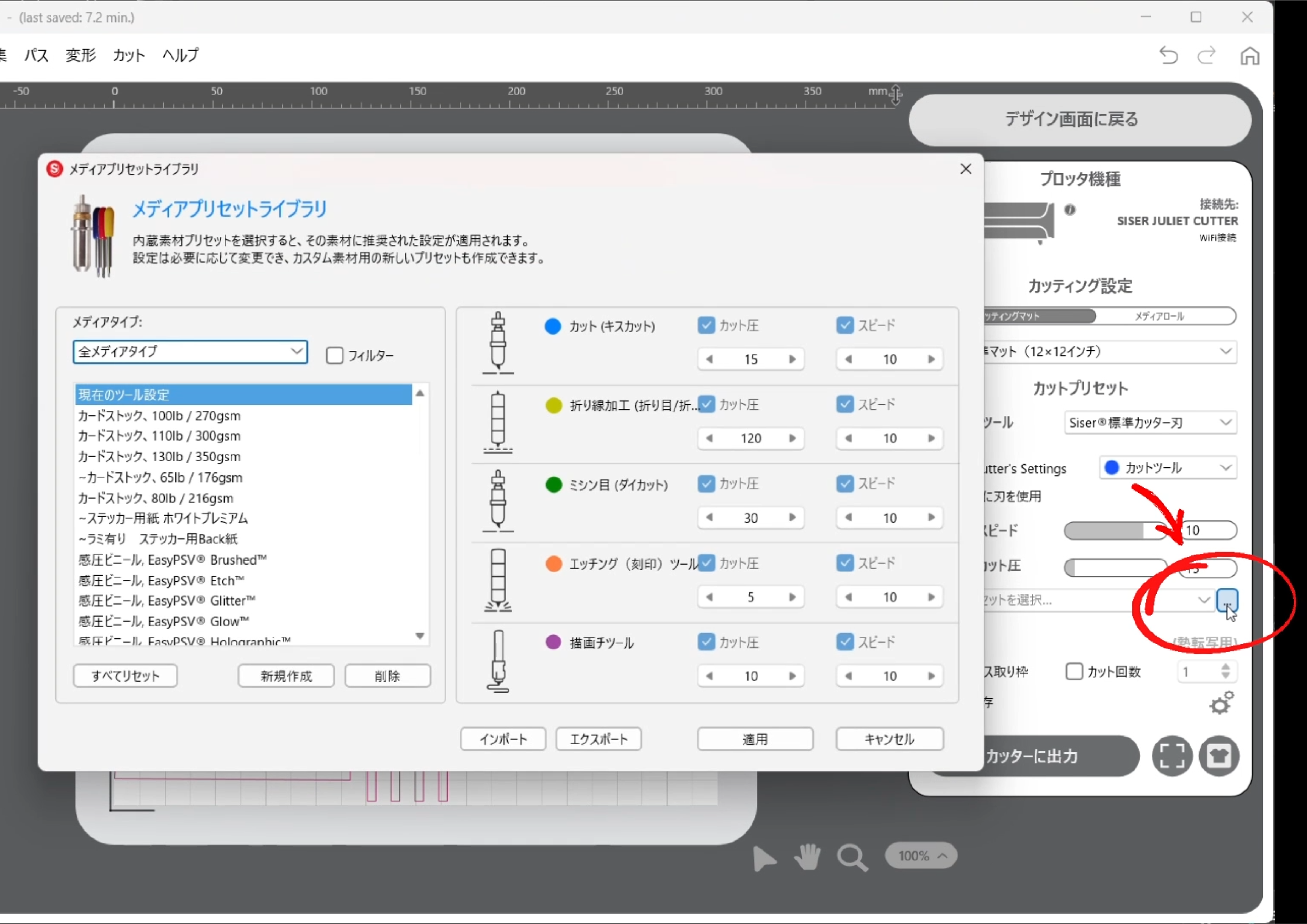This screenshot has width=1307, height=924.
Task: Uncheck カット圧 for カット (キスカット)
Action: 706,325
